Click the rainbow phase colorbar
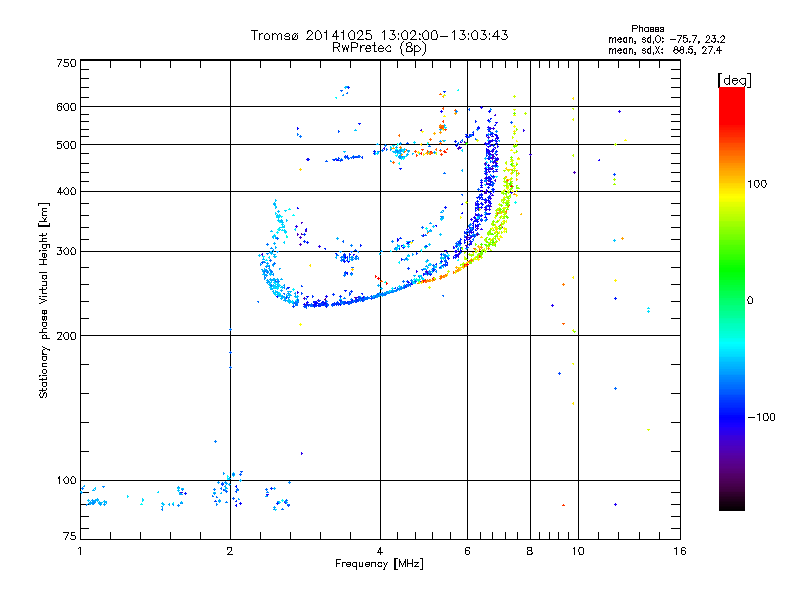 [x=732, y=298]
